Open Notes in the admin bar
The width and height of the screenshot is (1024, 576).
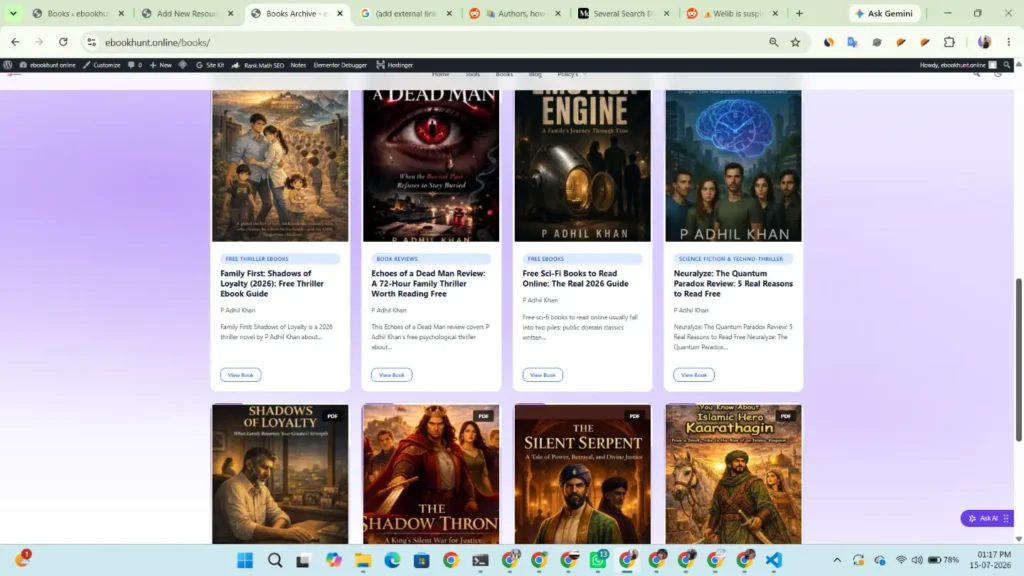click(x=298, y=65)
